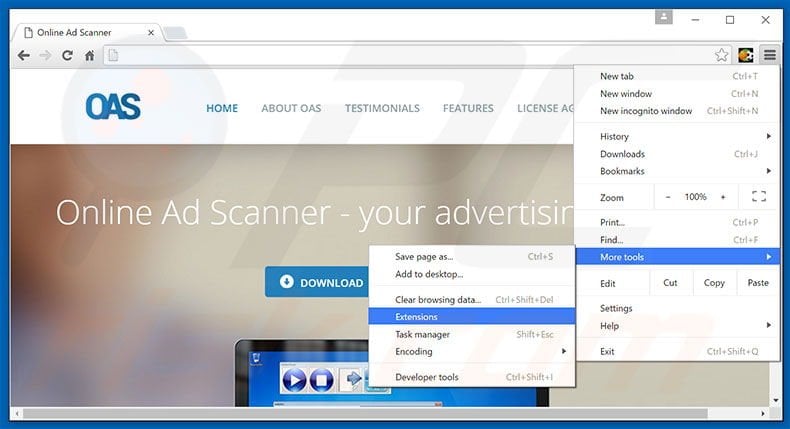Screen dimensions: 790x429
Task: Choose Find... from the menu
Action: coord(677,240)
